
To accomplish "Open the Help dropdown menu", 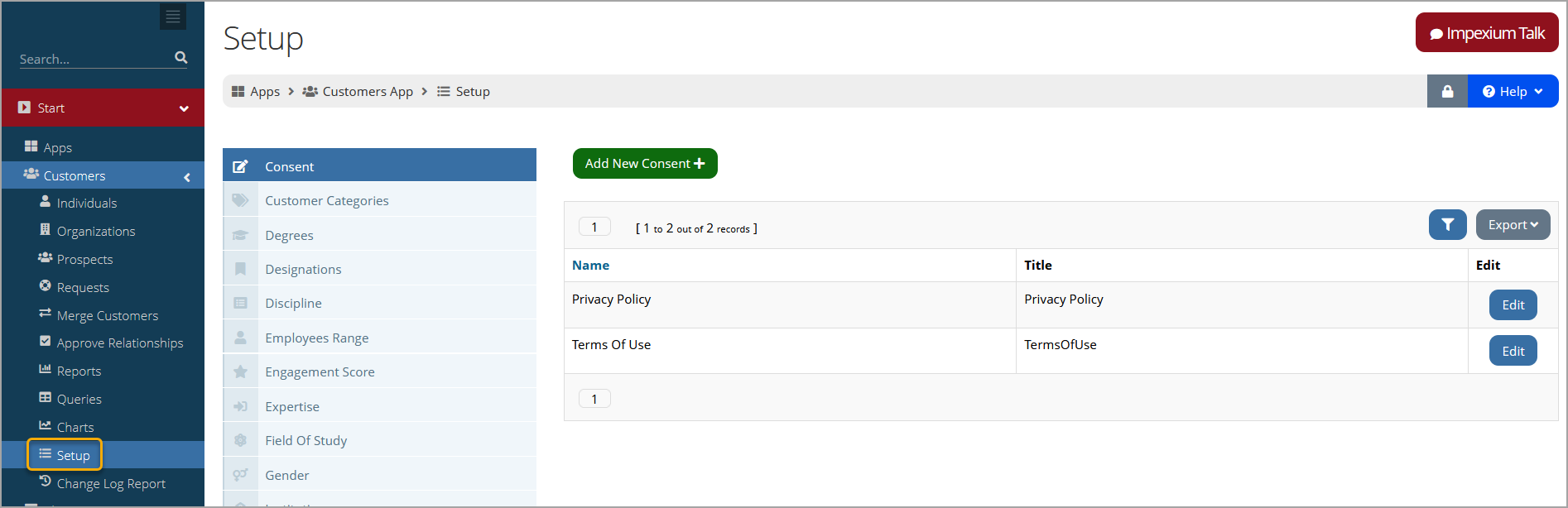I will (1513, 91).
